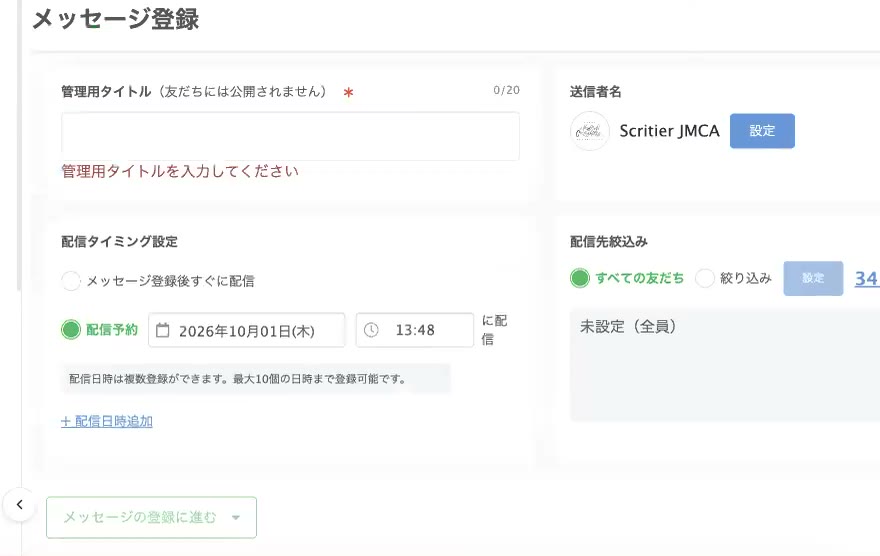This screenshot has height=556, width=880.
Task: Click the 配信先絞込み heading
Action: tap(609, 242)
